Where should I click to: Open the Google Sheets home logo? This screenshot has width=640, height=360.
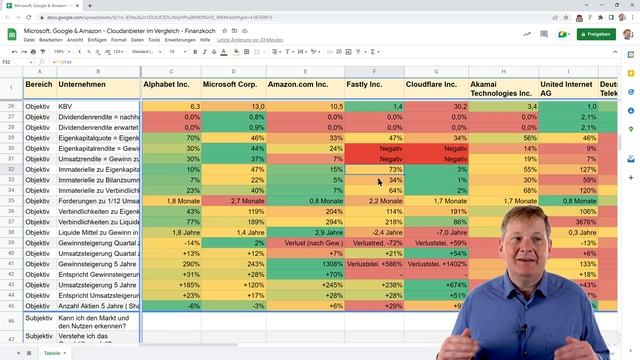tap(12, 34)
